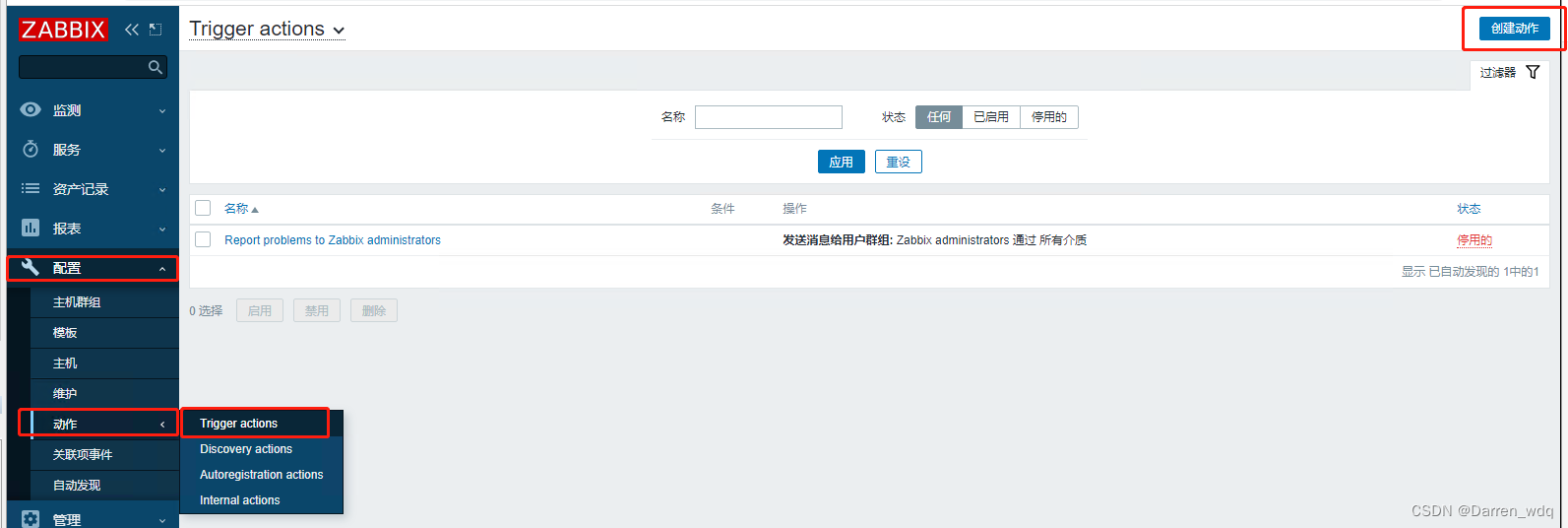The image size is (1568, 528).
Task: Click the ZABBIX logo
Action: 63,30
